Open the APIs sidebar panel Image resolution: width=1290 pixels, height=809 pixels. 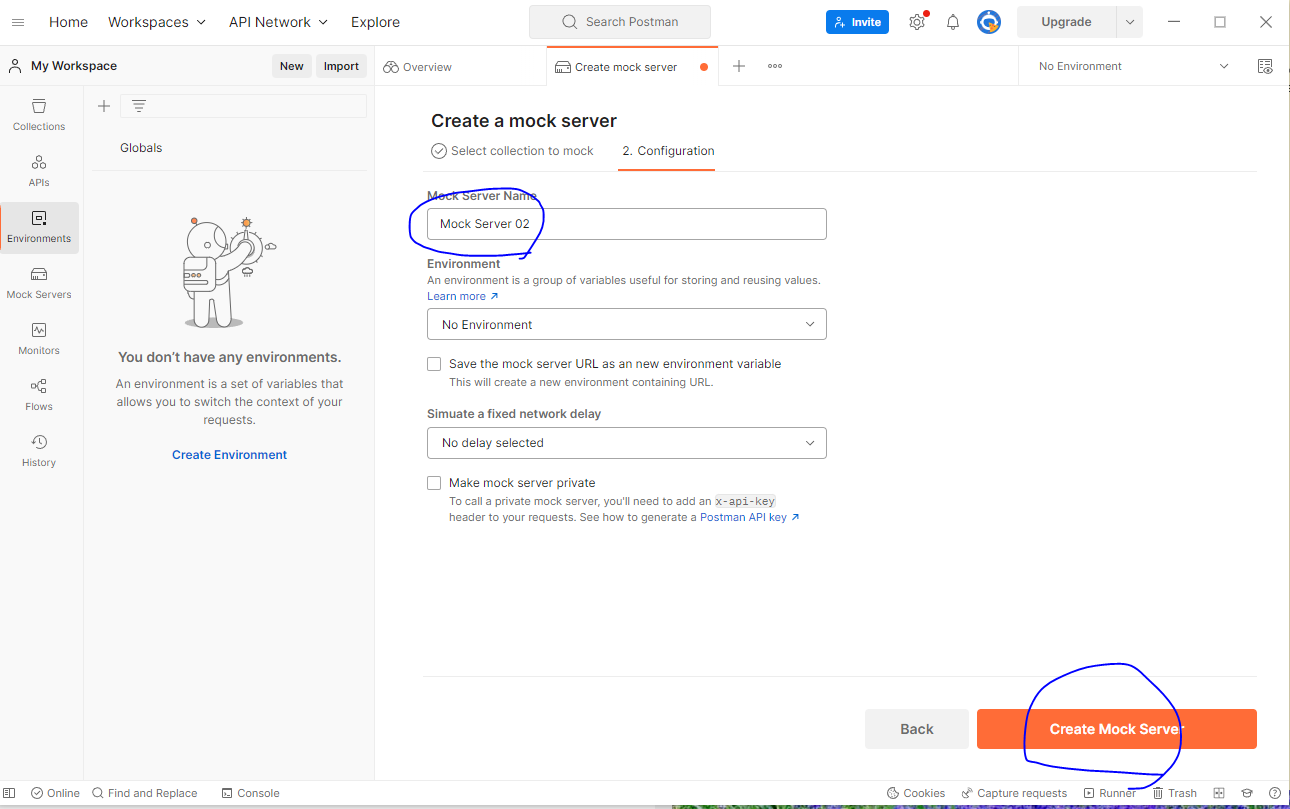point(39,171)
